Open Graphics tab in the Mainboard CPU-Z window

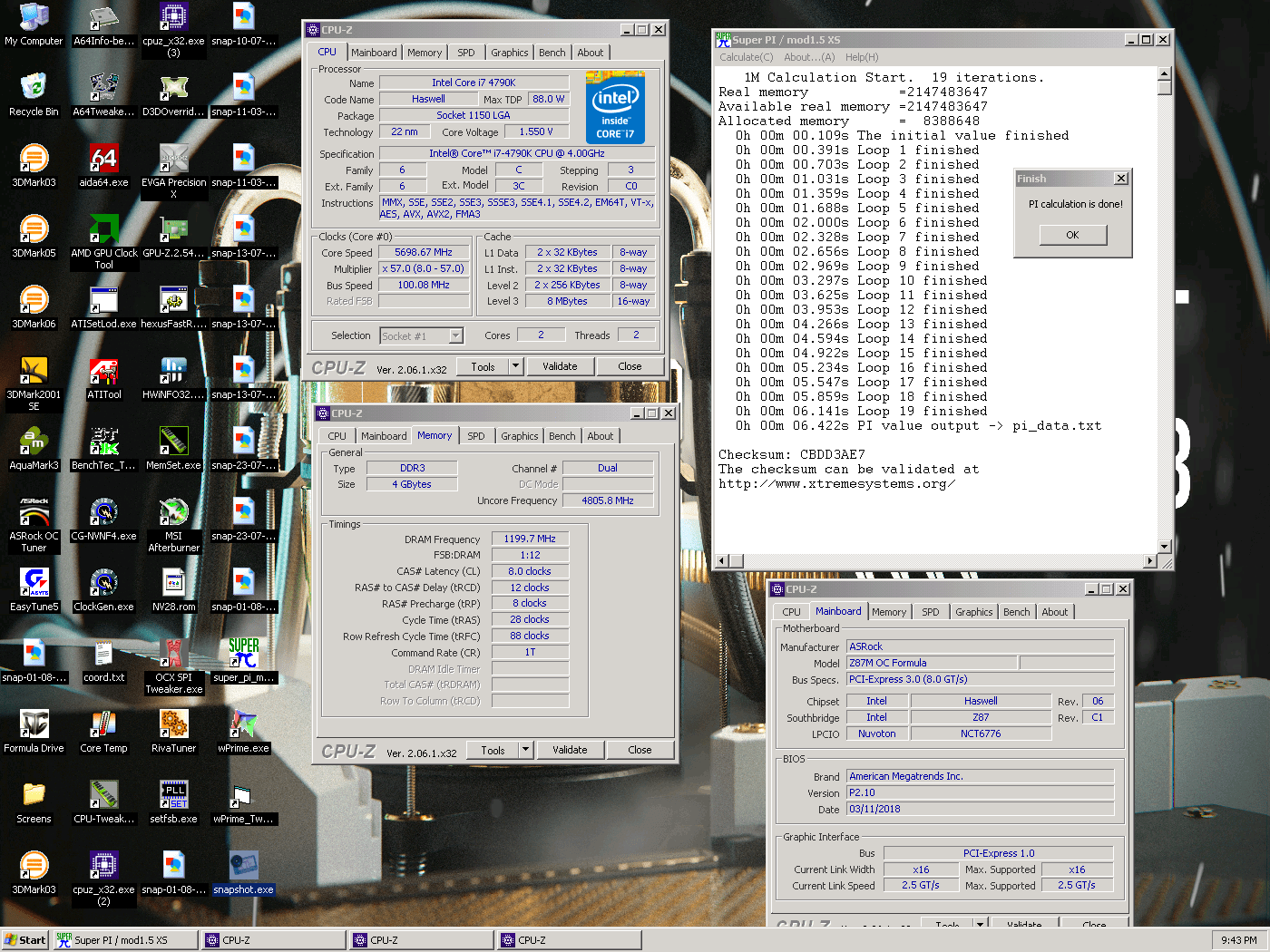[x=973, y=612]
